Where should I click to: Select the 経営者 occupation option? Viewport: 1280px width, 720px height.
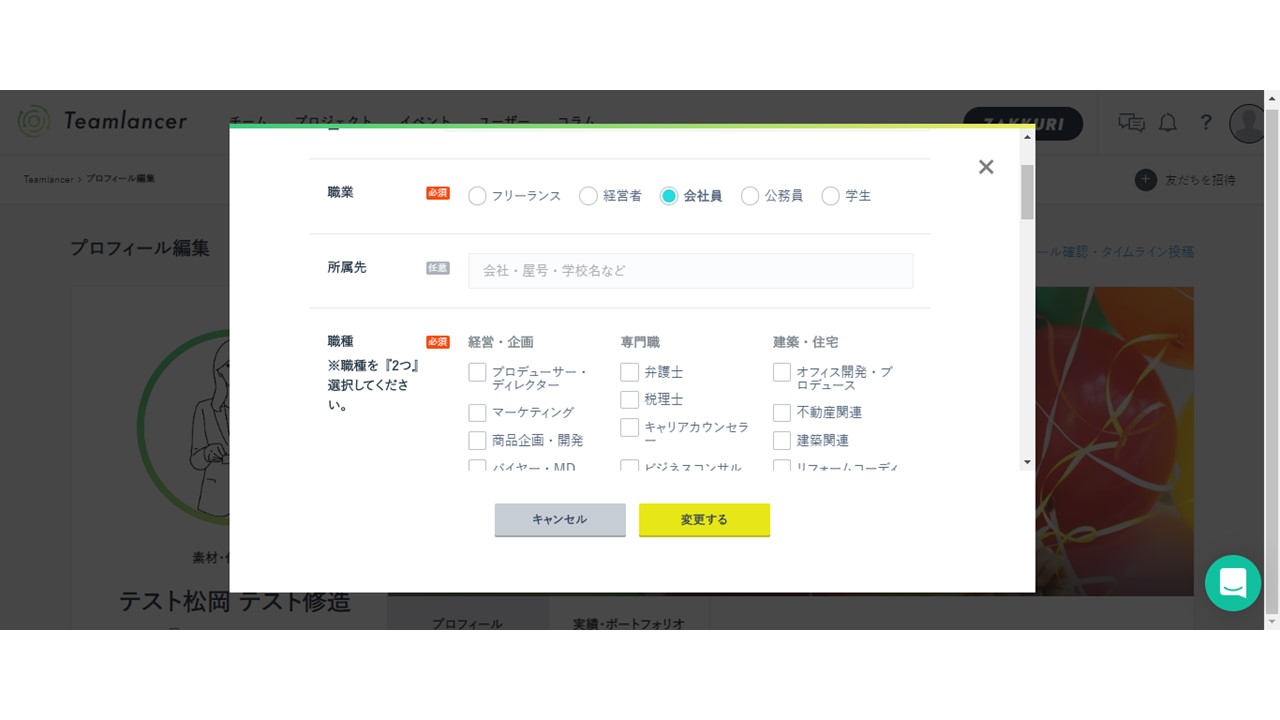tap(589, 196)
